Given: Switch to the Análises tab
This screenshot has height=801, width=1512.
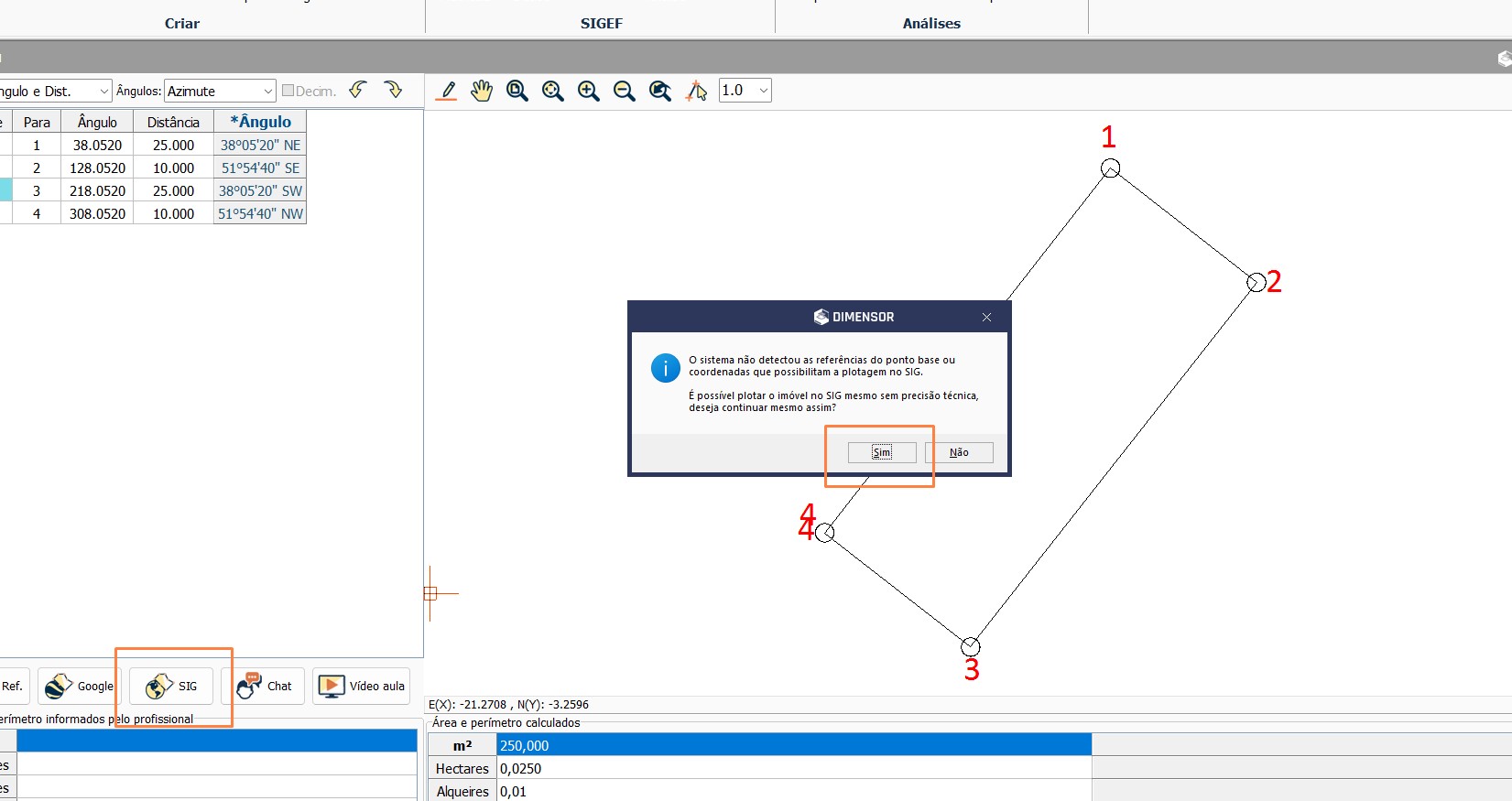Looking at the screenshot, I should 931,23.
